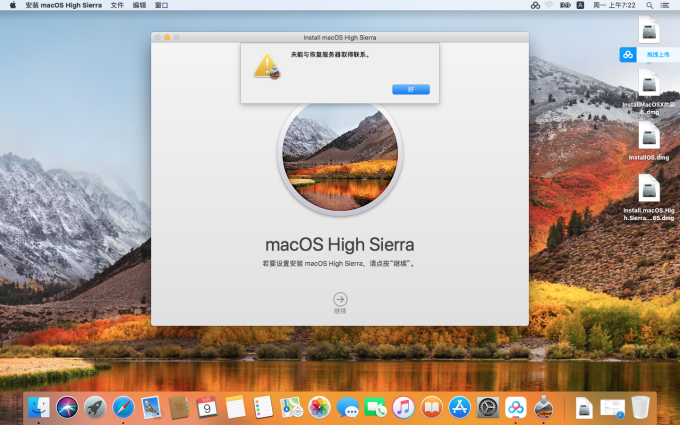Open Safari from the Dock
Viewport: 680px width, 425px height.
123,408
